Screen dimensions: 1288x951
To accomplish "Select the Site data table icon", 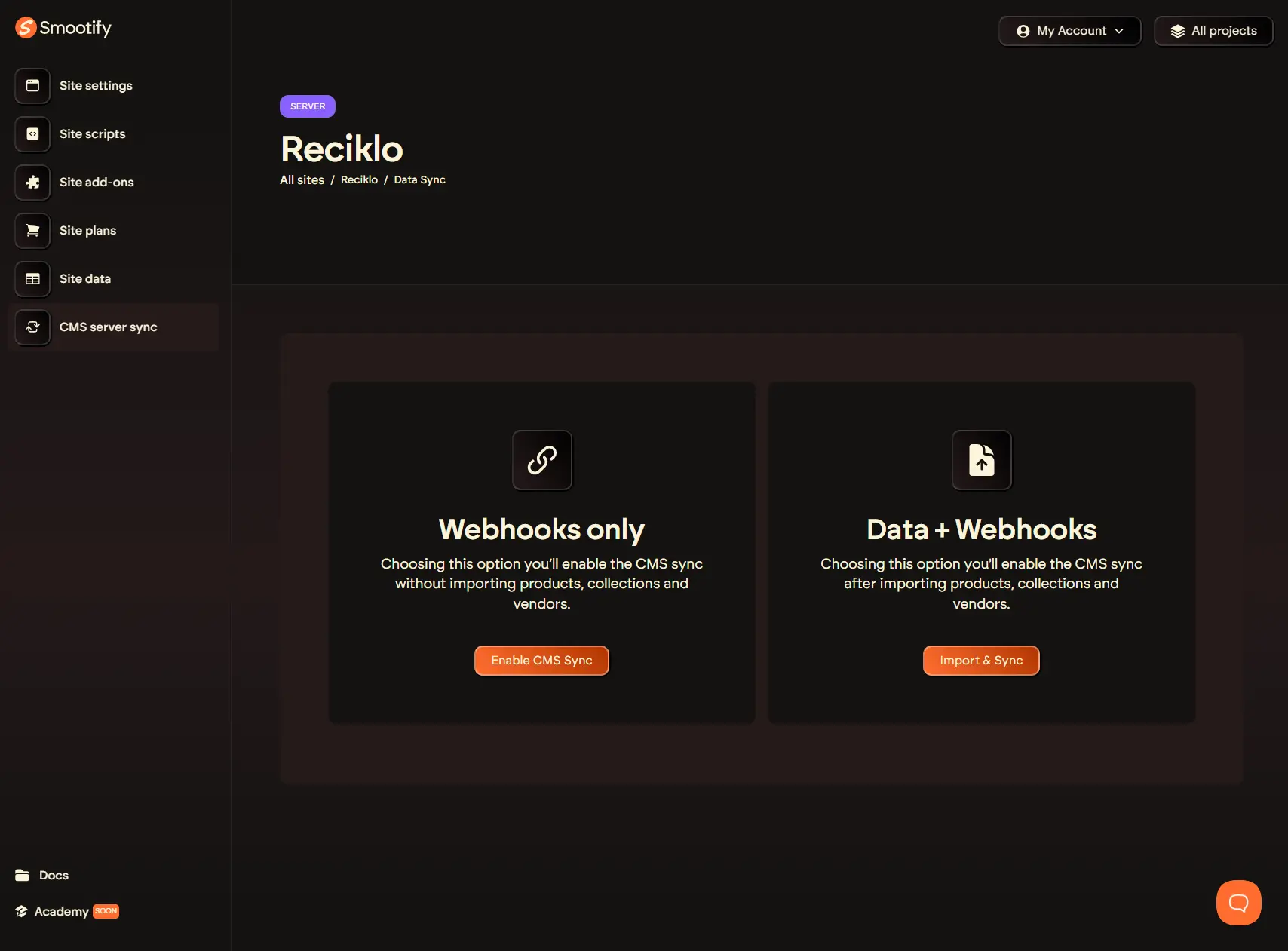I will click(x=32, y=279).
